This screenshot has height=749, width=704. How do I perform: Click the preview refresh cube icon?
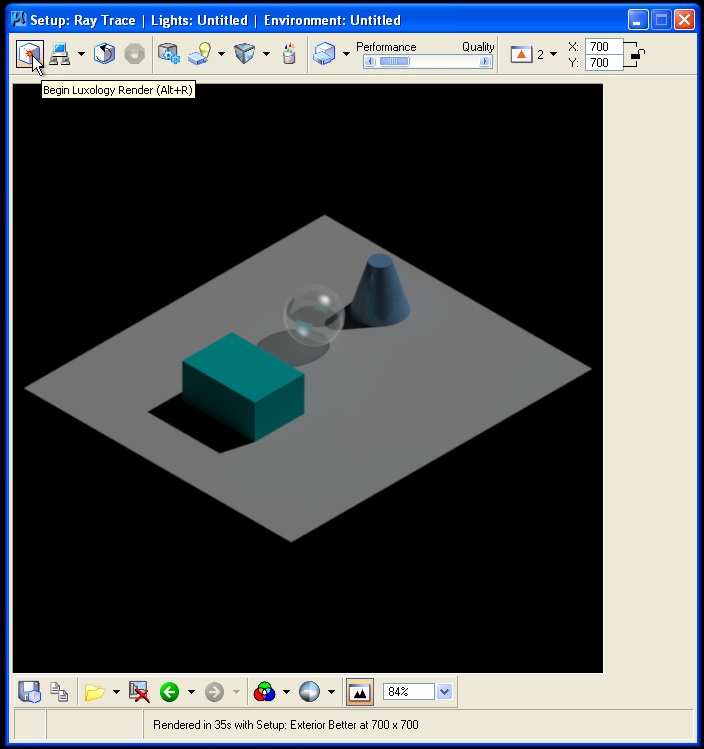click(104, 54)
